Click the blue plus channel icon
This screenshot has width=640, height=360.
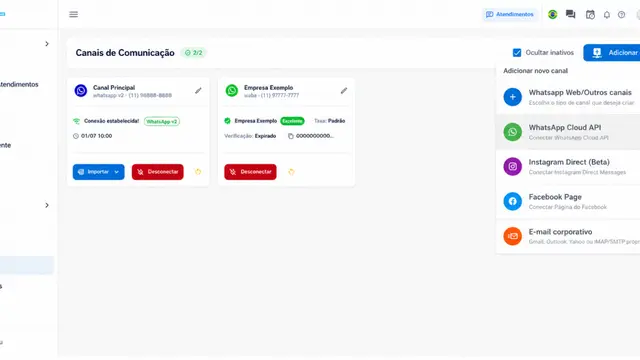tap(513, 97)
